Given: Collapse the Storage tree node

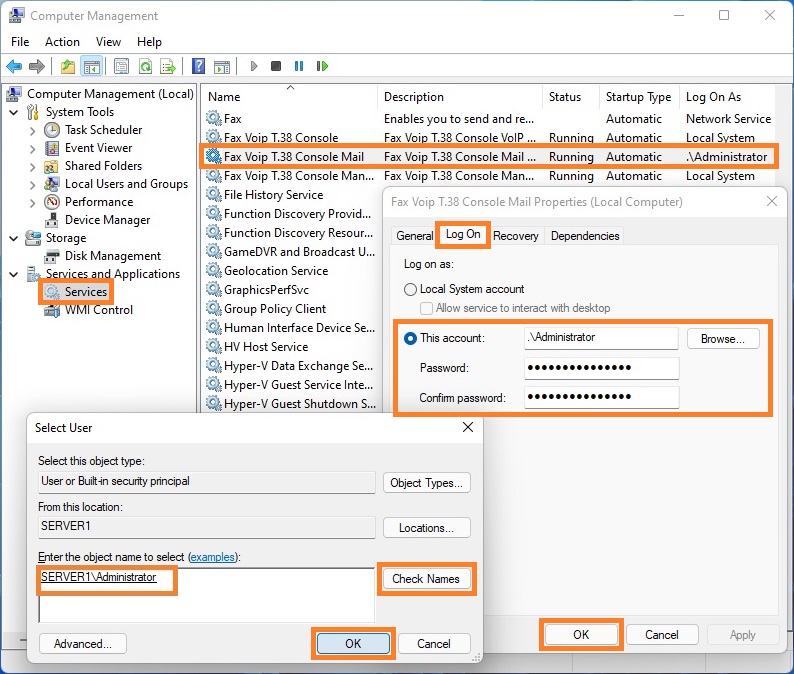Looking at the screenshot, I should tap(14, 238).
